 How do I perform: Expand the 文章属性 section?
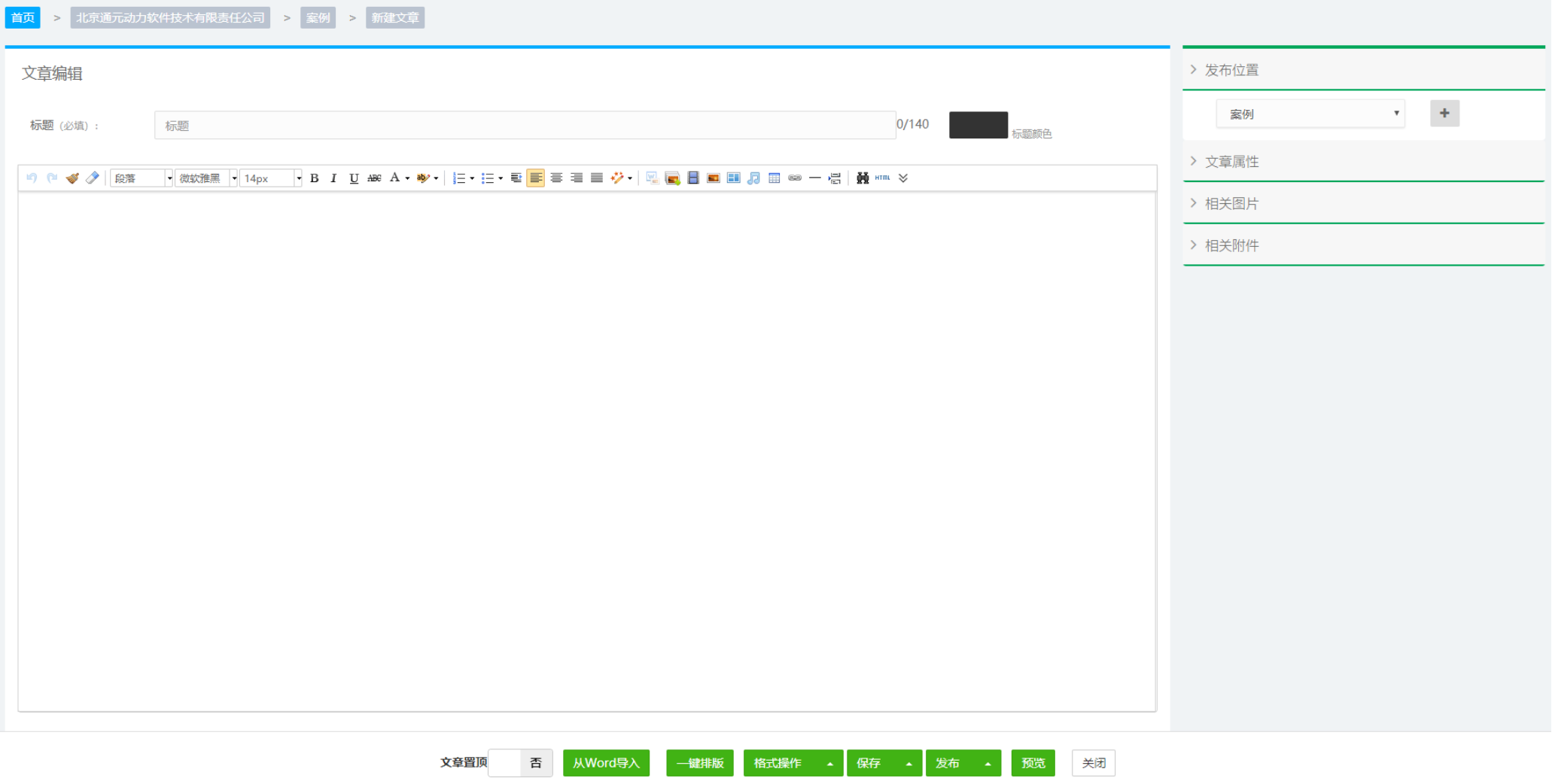point(1231,162)
